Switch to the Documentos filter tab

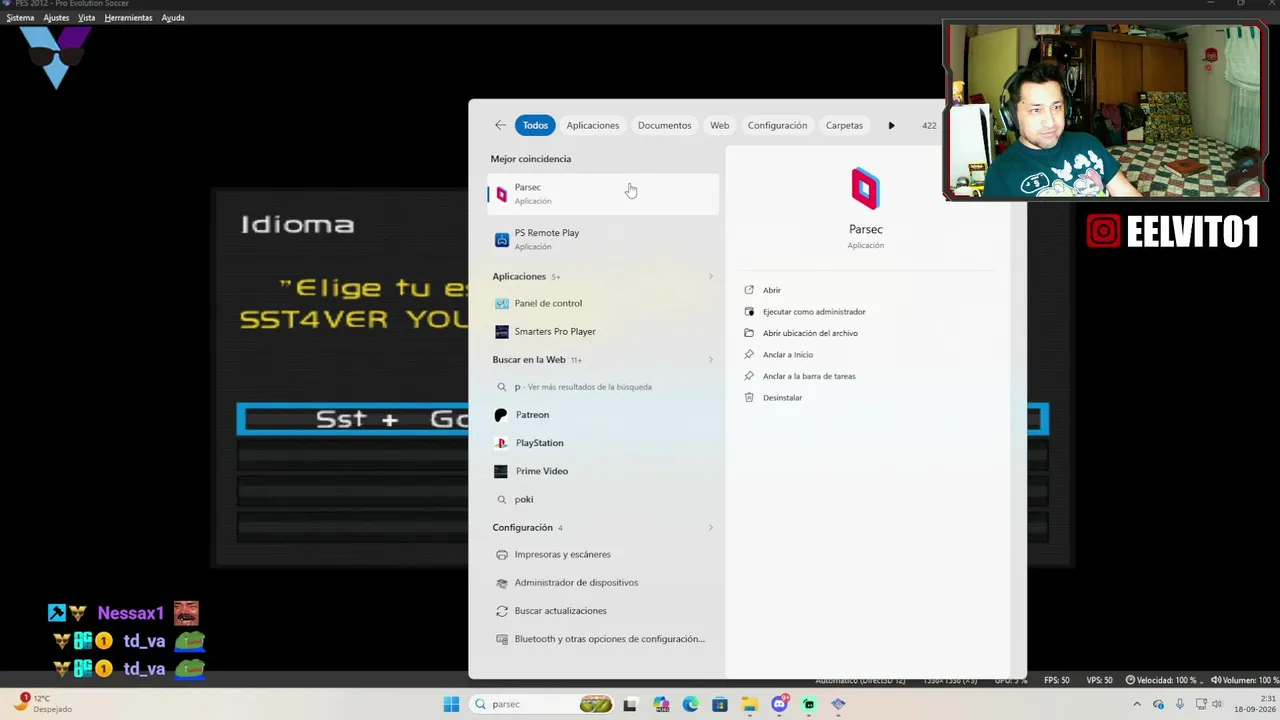tap(664, 125)
